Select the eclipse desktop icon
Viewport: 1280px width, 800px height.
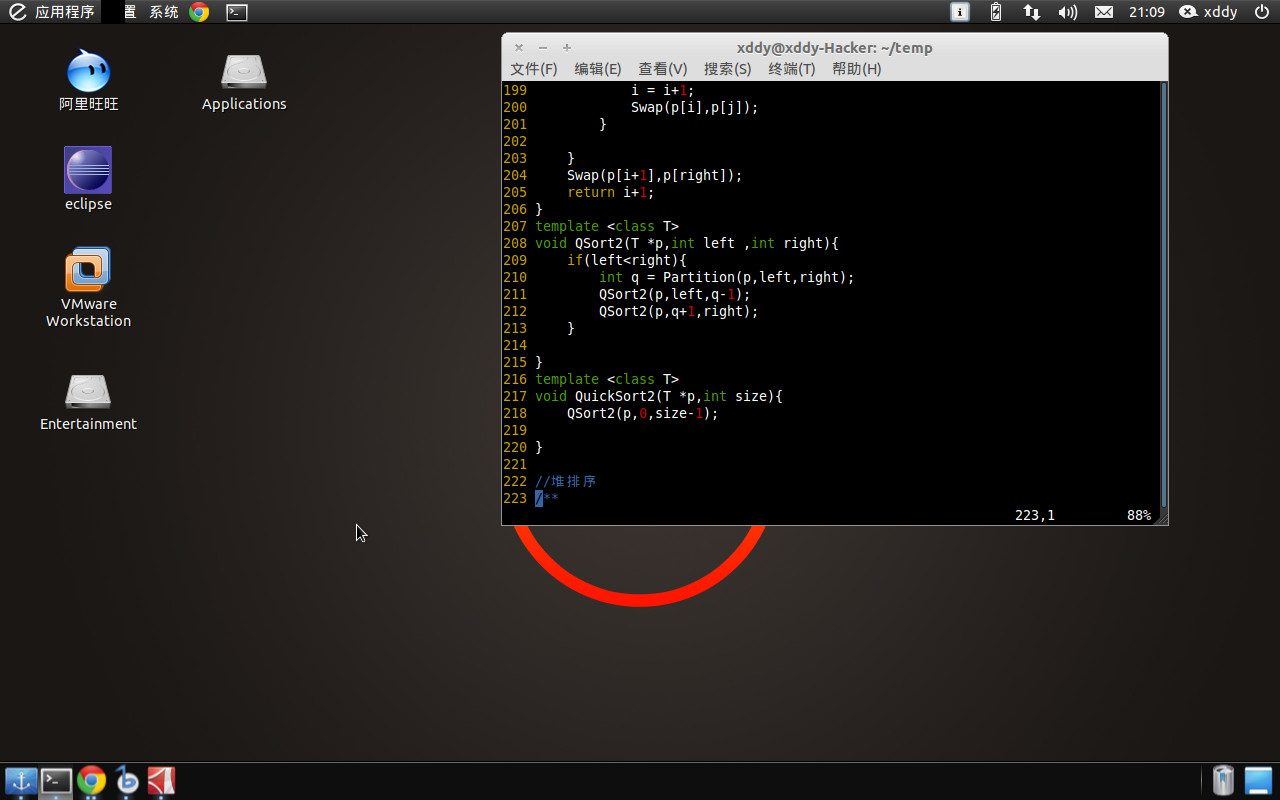[88, 180]
